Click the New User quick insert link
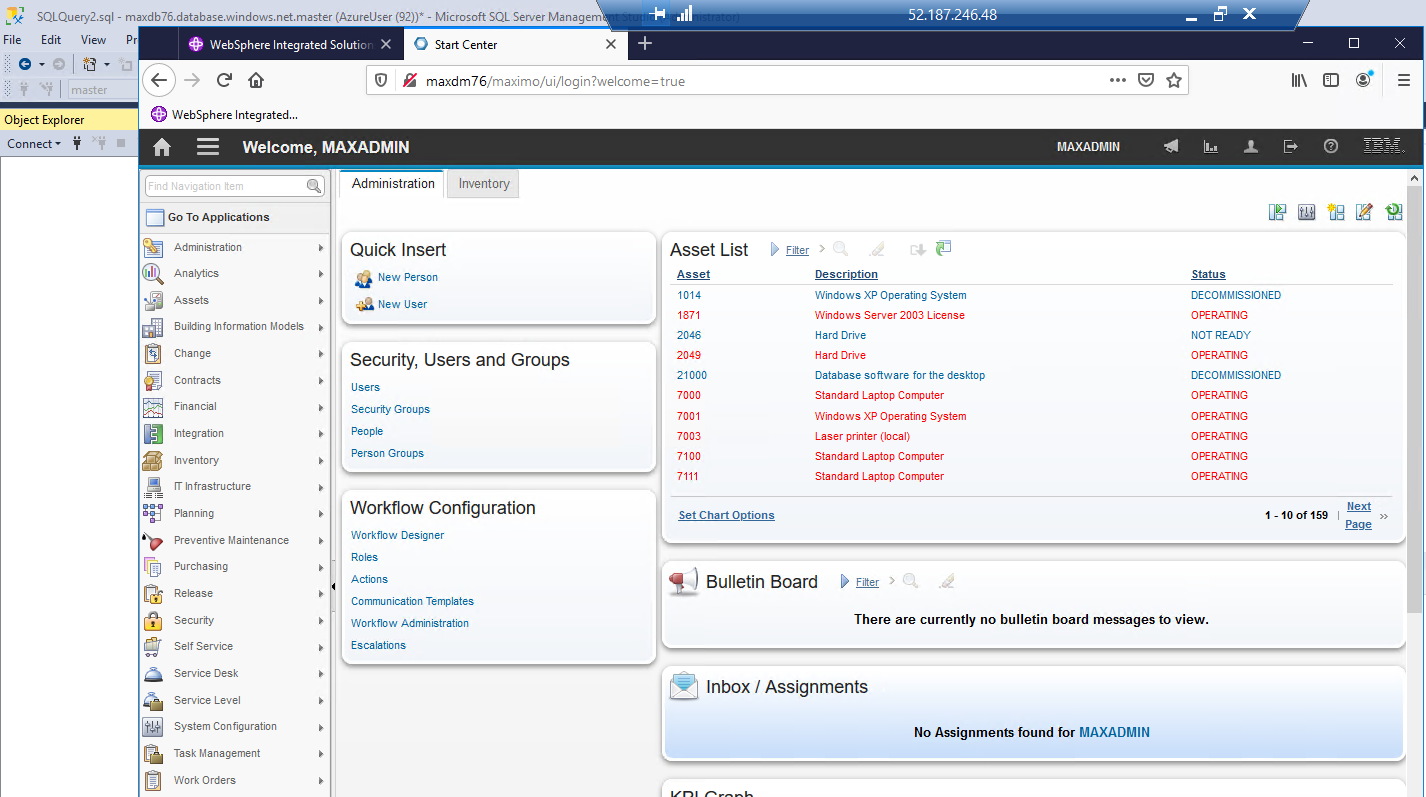Image resolution: width=1426 pixels, height=797 pixels. (x=402, y=304)
